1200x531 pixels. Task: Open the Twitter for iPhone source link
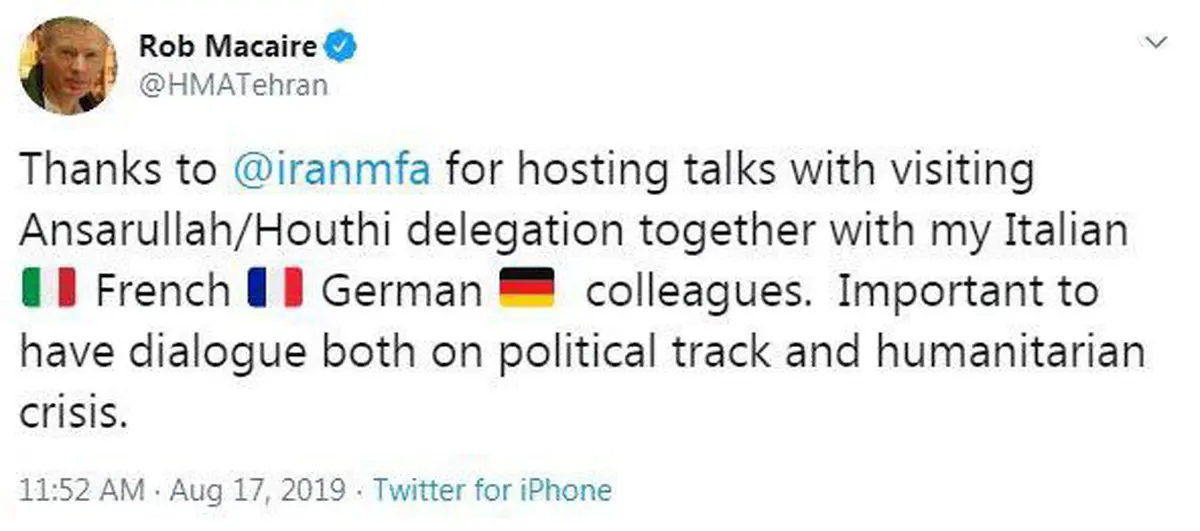click(x=491, y=491)
